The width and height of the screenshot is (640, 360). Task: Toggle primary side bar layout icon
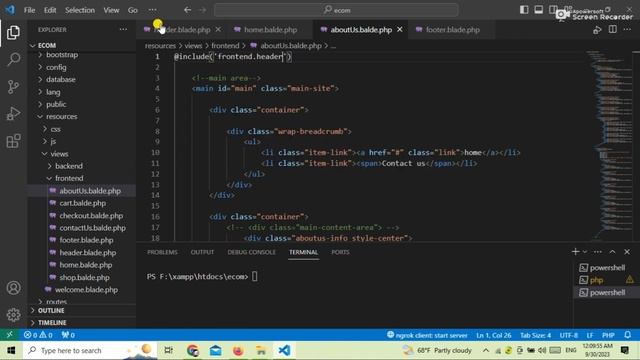tap(524, 10)
